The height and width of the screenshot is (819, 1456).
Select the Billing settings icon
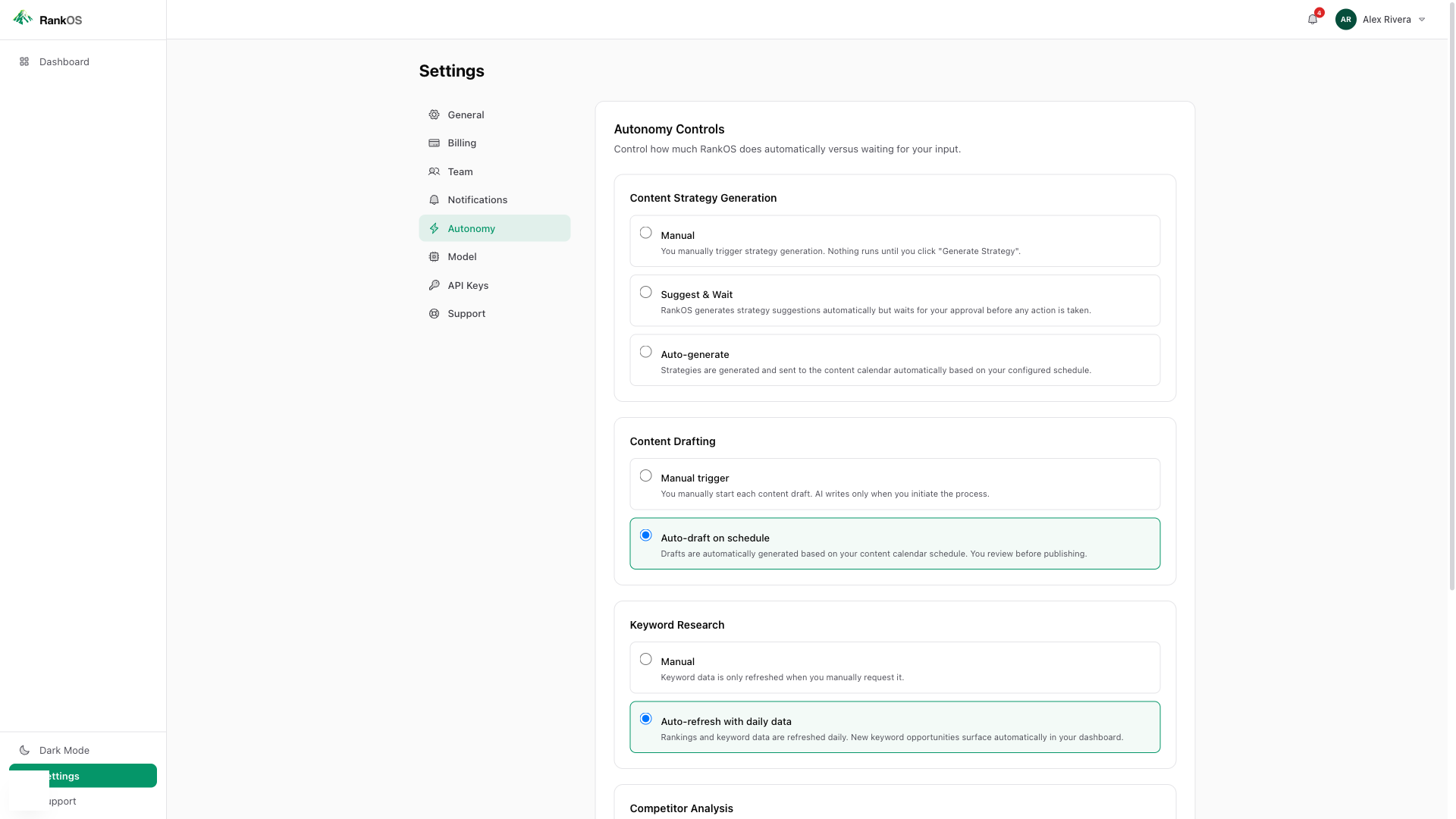[x=433, y=143]
